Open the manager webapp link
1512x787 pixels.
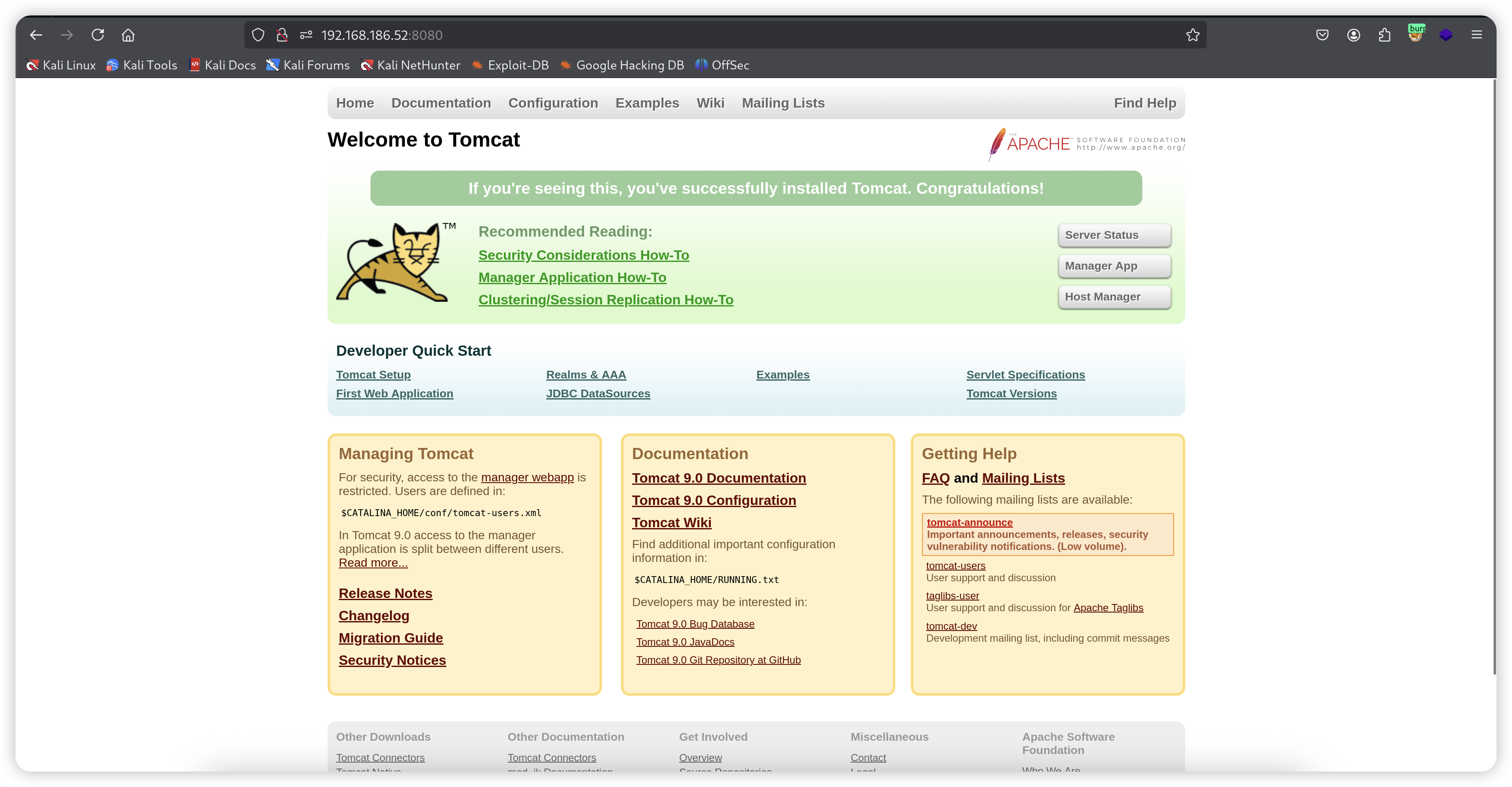pyautogui.click(x=527, y=478)
